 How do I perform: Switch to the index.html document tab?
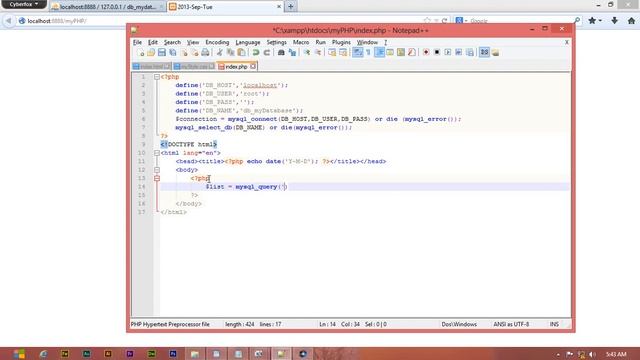coord(152,67)
